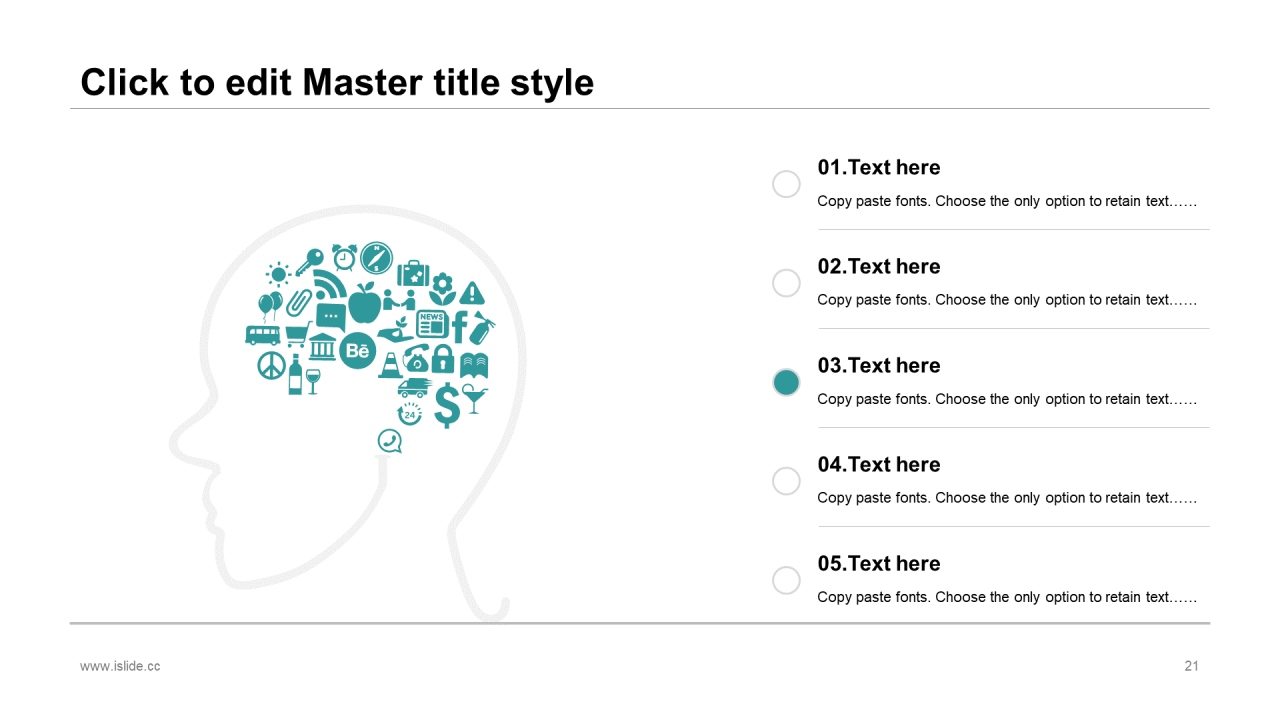Select the radio circle beside 05.Text here

[x=787, y=580]
